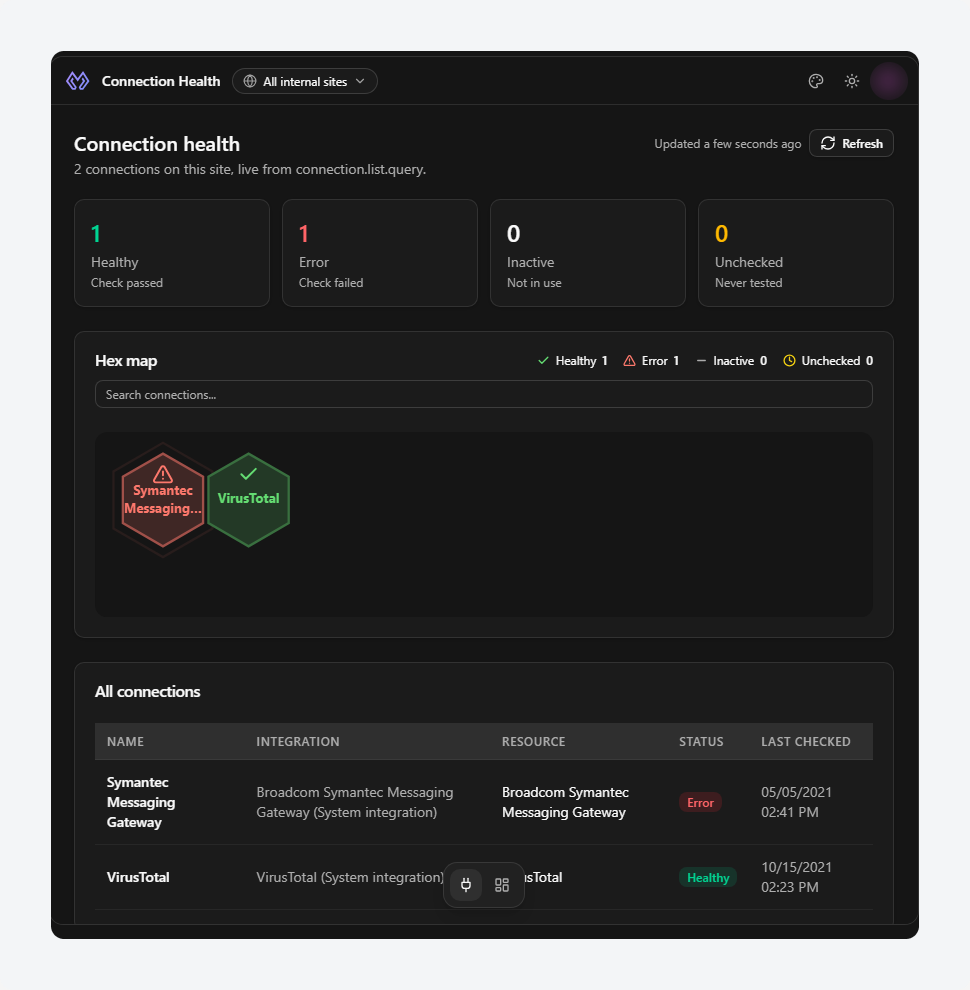Expand the All internal sites dropdown
Image resolution: width=970 pixels, height=990 pixels.
tap(305, 81)
